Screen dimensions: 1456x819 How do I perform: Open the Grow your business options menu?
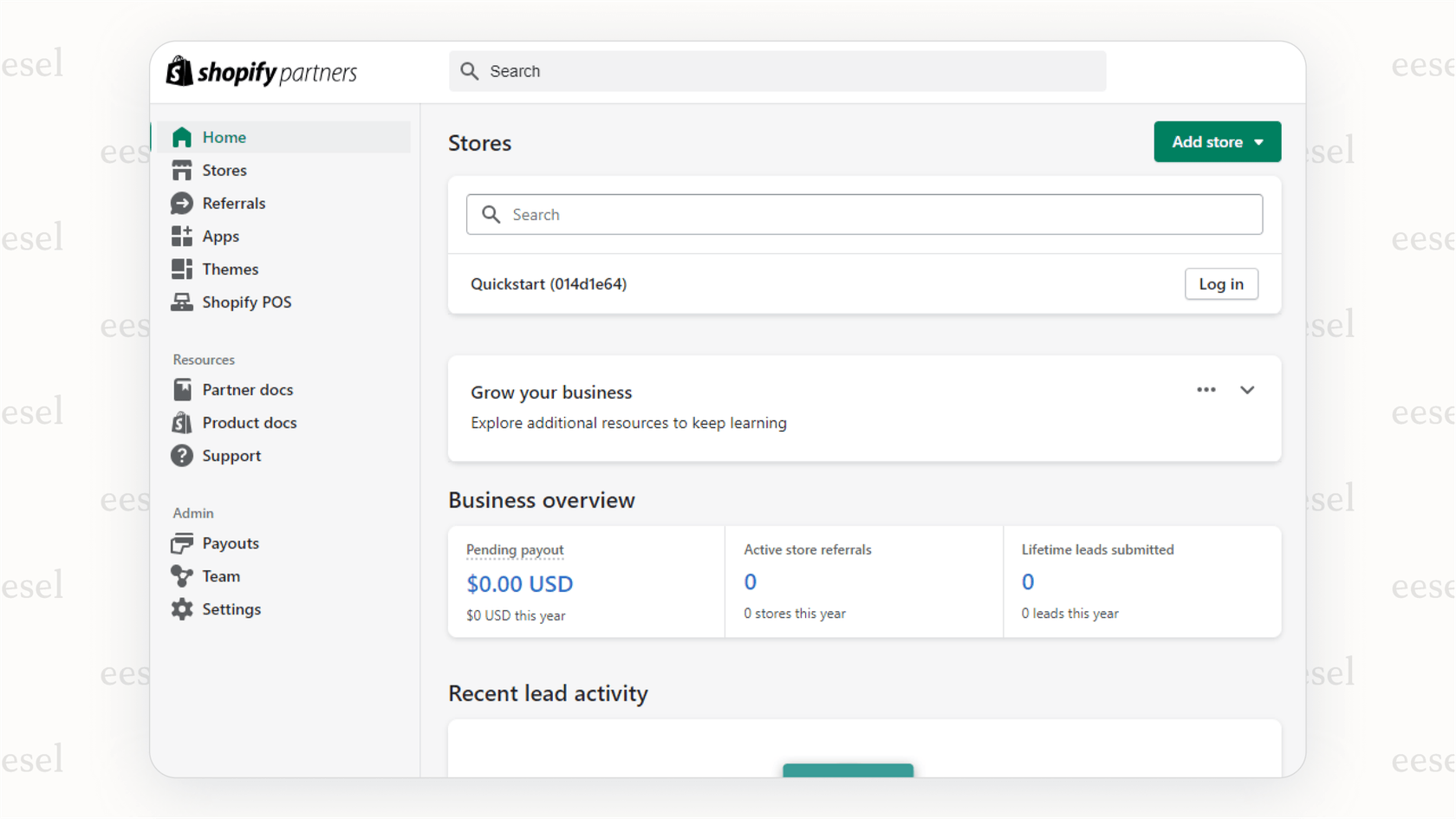coord(1206,389)
